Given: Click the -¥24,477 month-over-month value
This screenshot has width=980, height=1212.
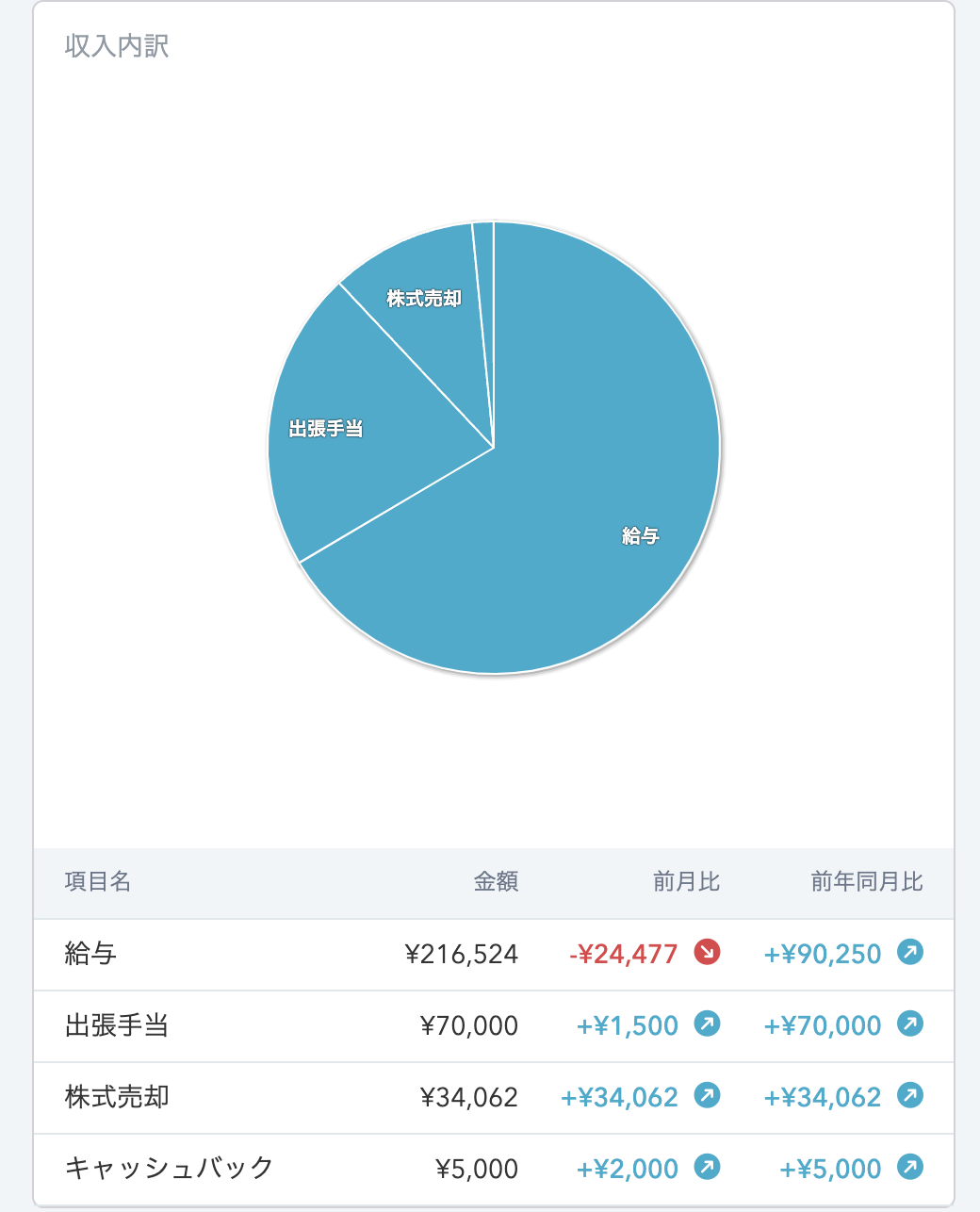Looking at the screenshot, I should pos(624,954).
